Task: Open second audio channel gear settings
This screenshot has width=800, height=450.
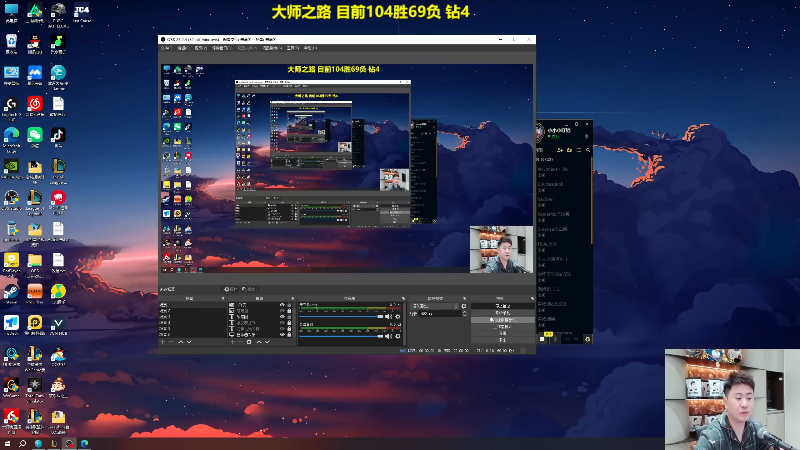Action: (x=398, y=336)
